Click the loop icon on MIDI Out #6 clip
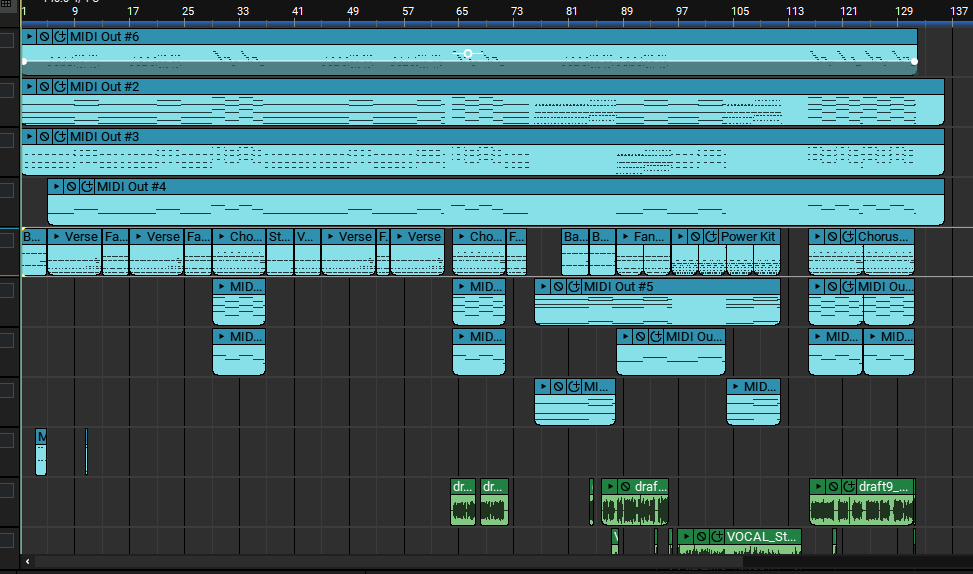The height and width of the screenshot is (574, 973). pos(60,37)
